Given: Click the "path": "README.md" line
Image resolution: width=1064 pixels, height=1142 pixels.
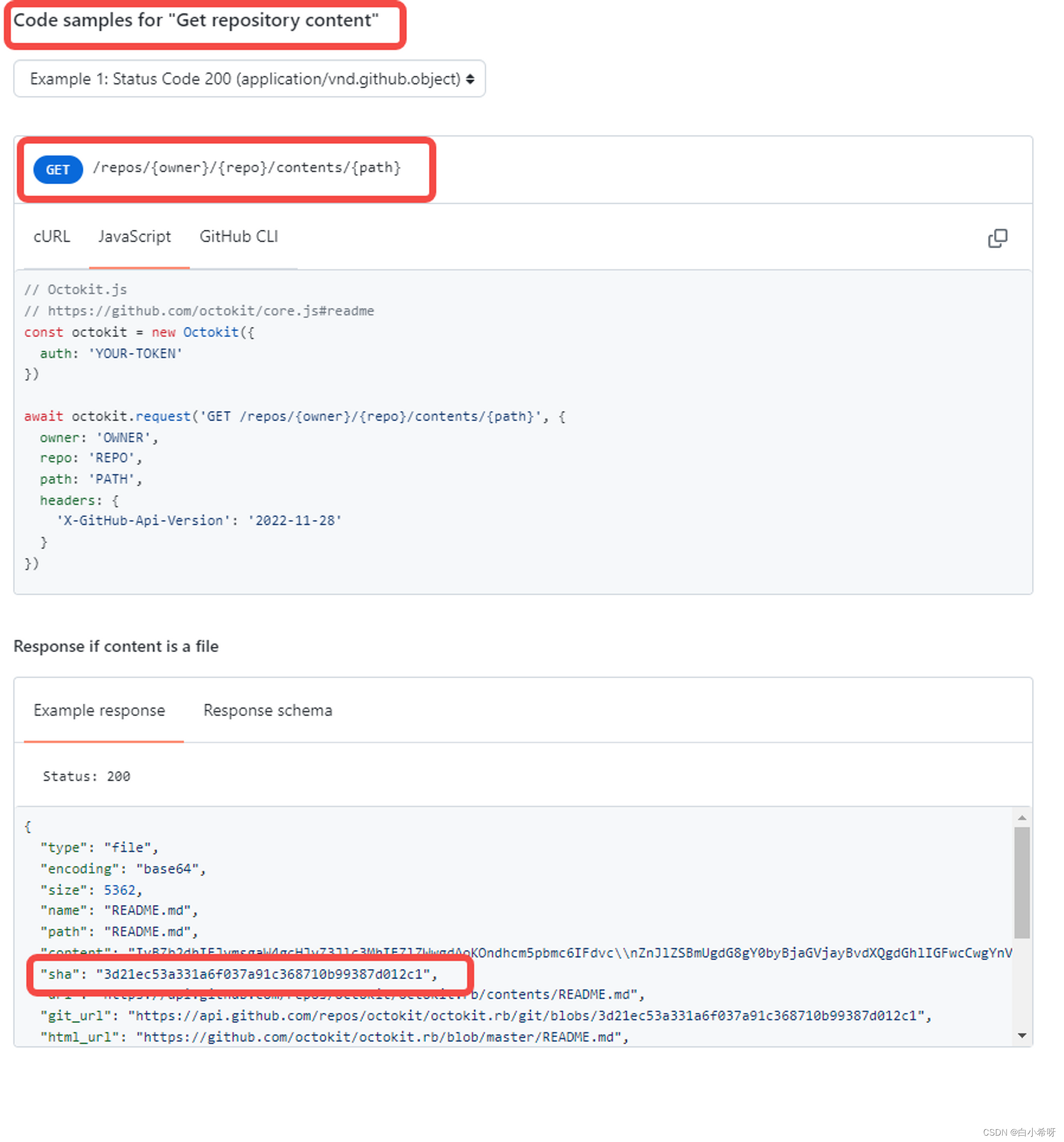Looking at the screenshot, I should pos(119,932).
